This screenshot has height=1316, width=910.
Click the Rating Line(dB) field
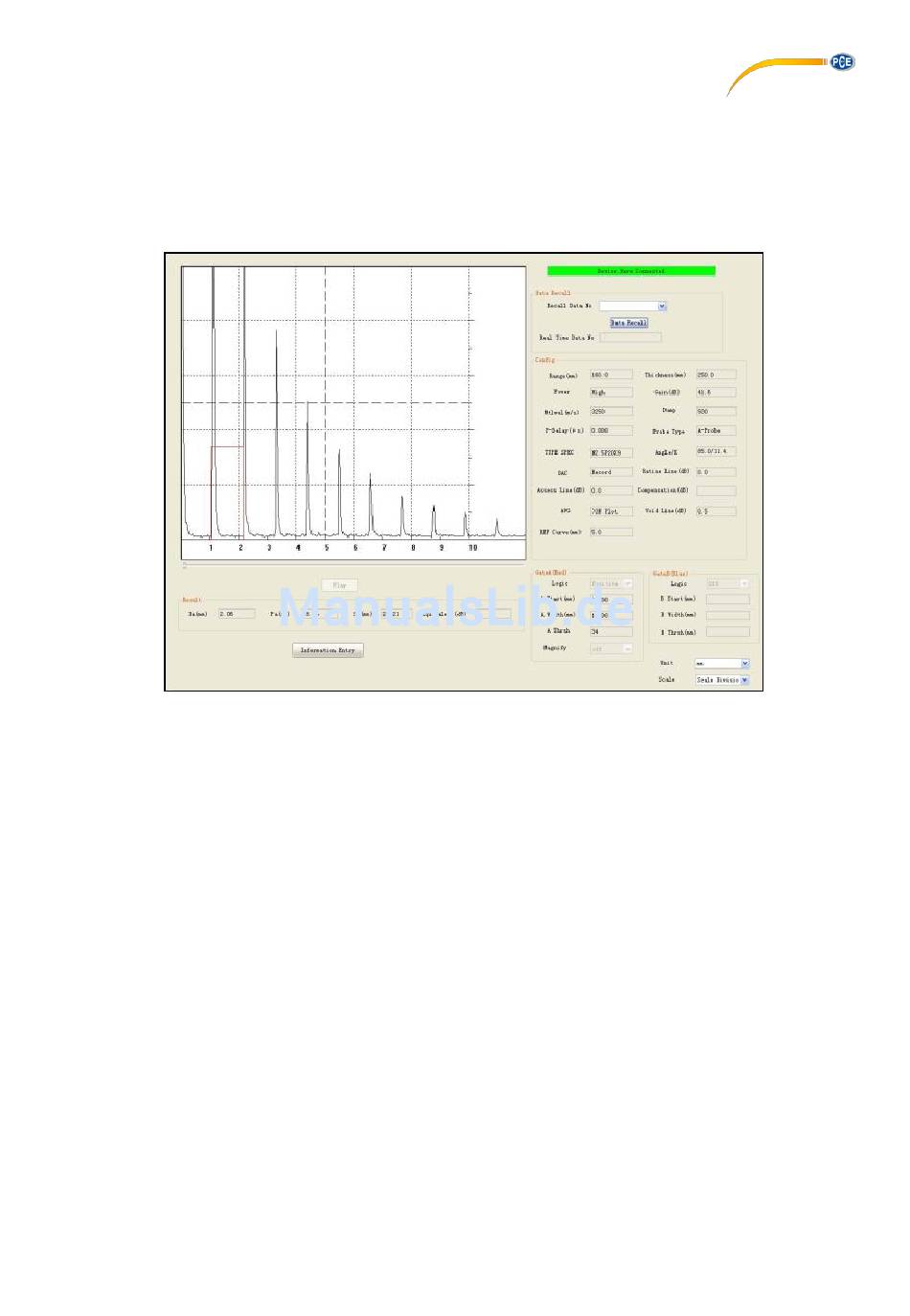pyautogui.click(x=717, y=472)
